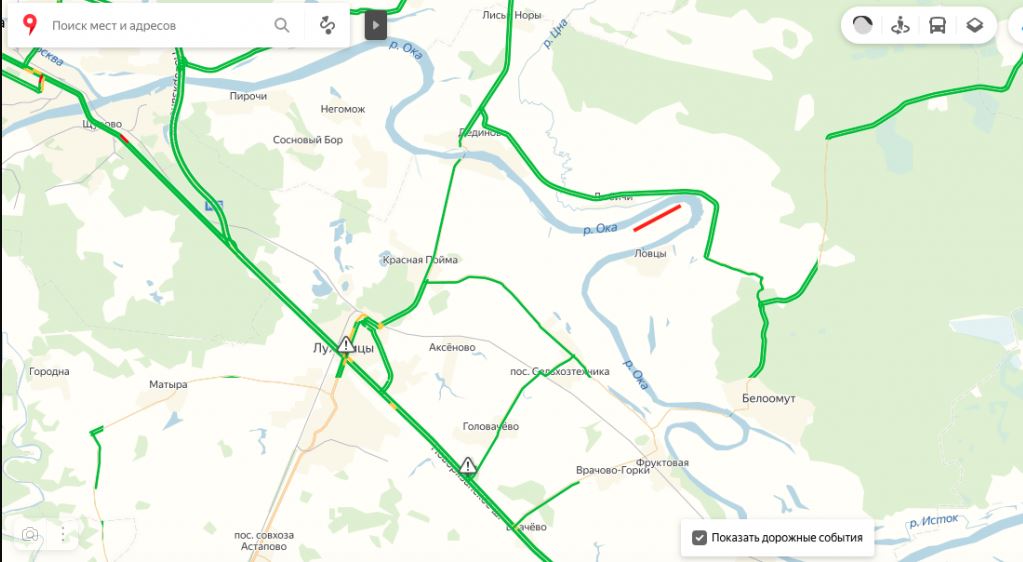Click the camera icon in bottom-left corner
This screenshot has height=562, width=1023.
pyautogui.click(x=30, y=535)
